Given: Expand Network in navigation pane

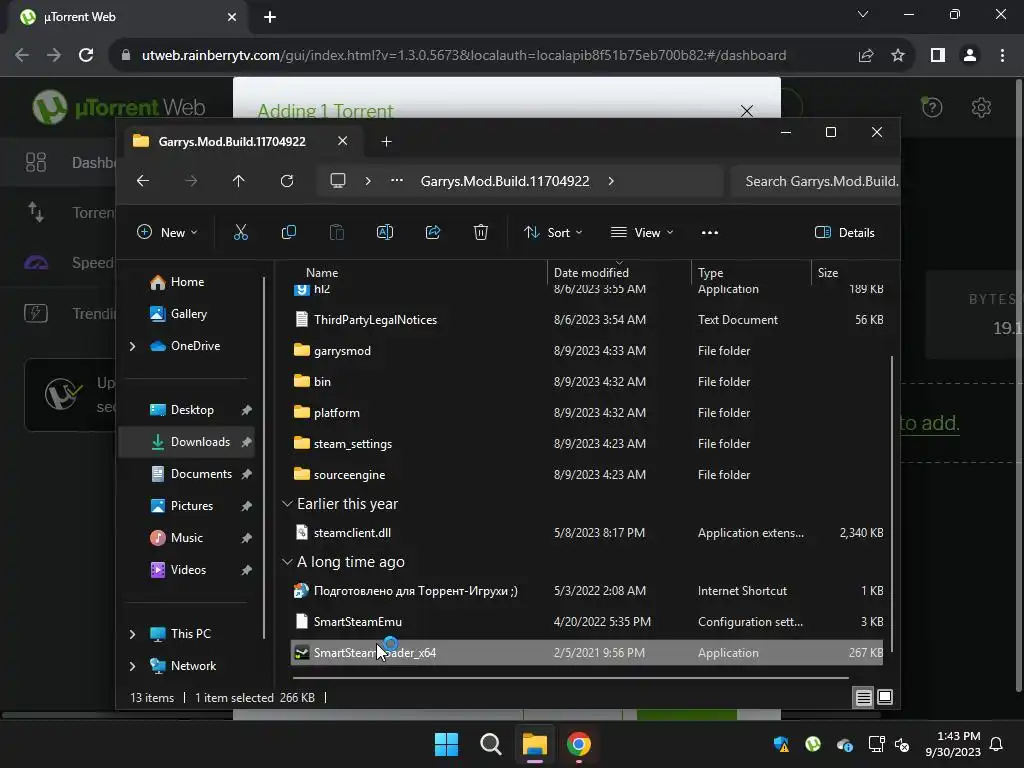Looking at the screenshot, I should point(133,666).
